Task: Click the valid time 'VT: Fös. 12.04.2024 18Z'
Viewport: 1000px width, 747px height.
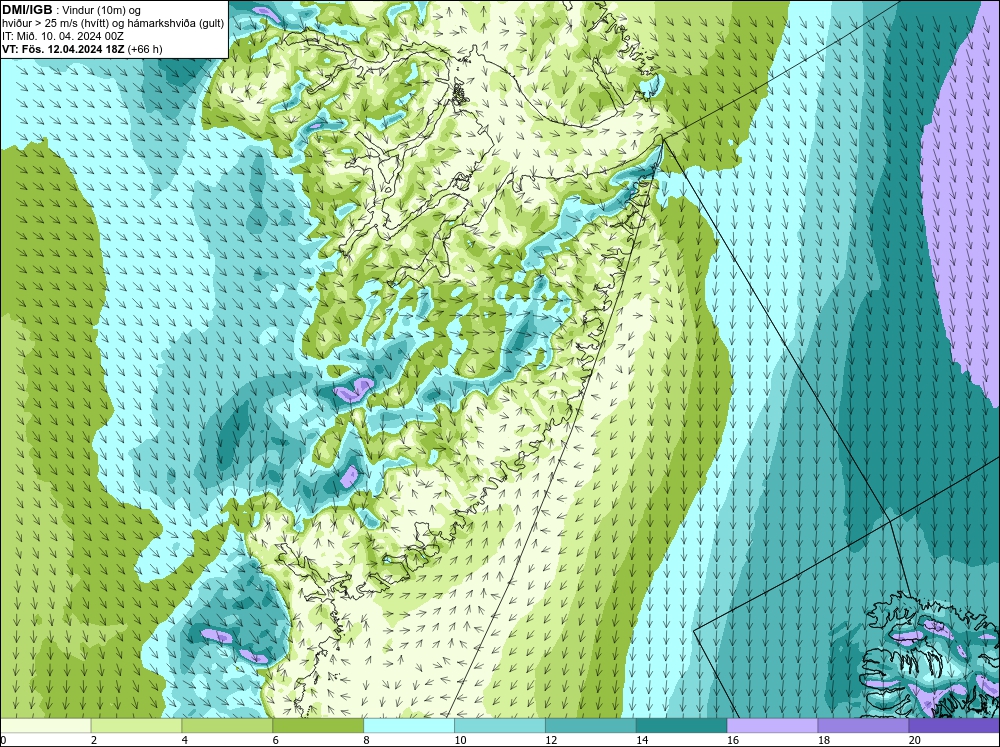Action: click(x=63, y=48)
